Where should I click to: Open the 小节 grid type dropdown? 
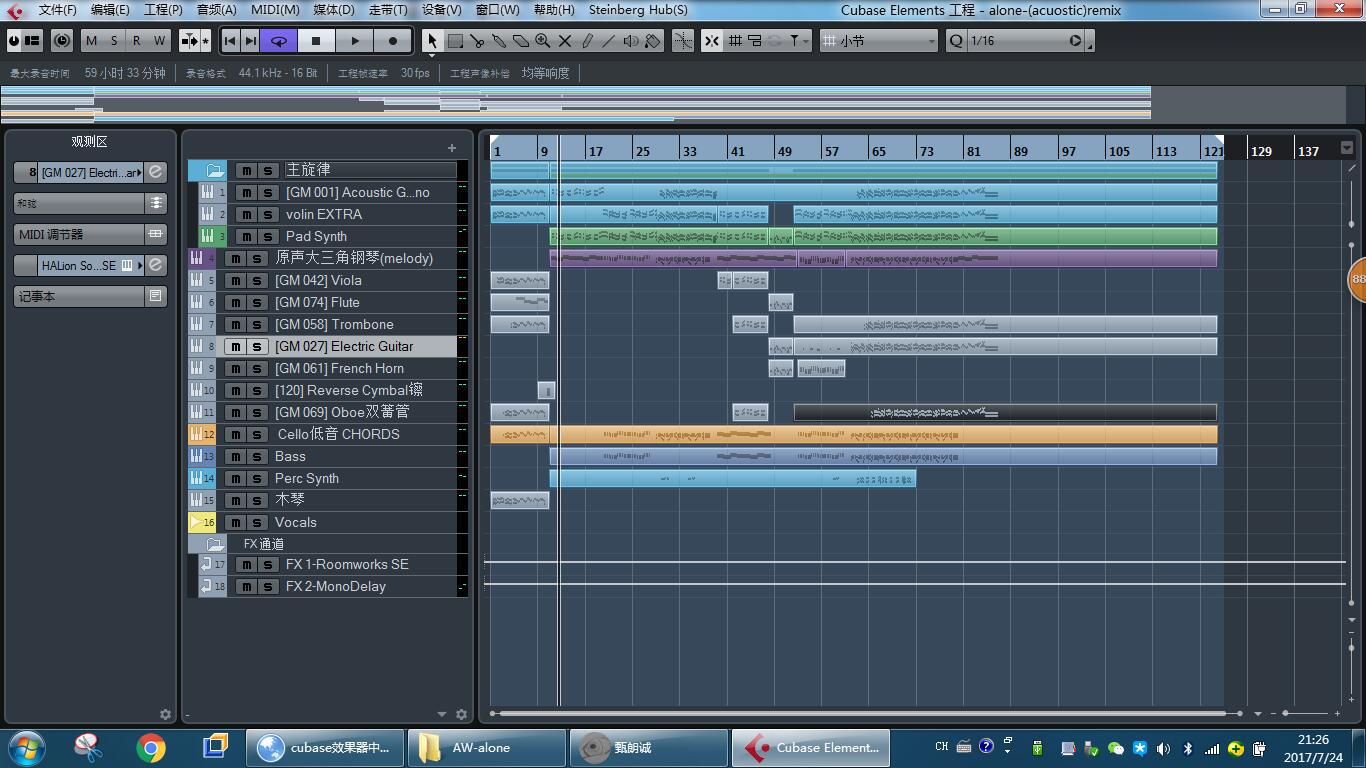tap(879, 41)
